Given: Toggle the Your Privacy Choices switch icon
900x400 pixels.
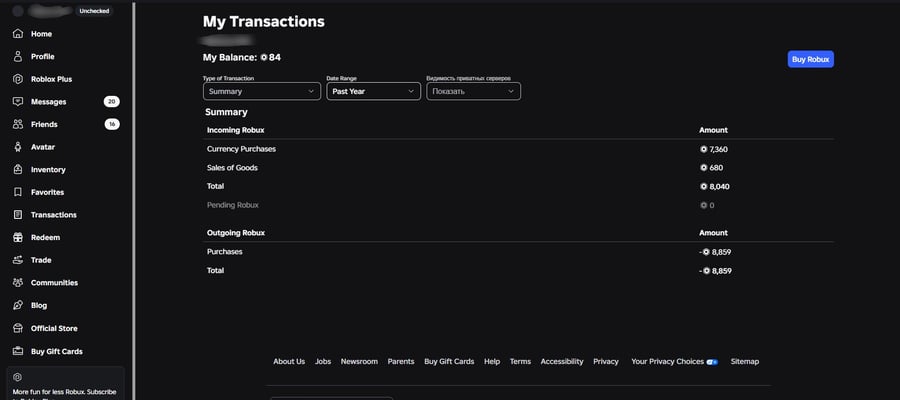Looking at the screenshot, I should click(712, 362).
